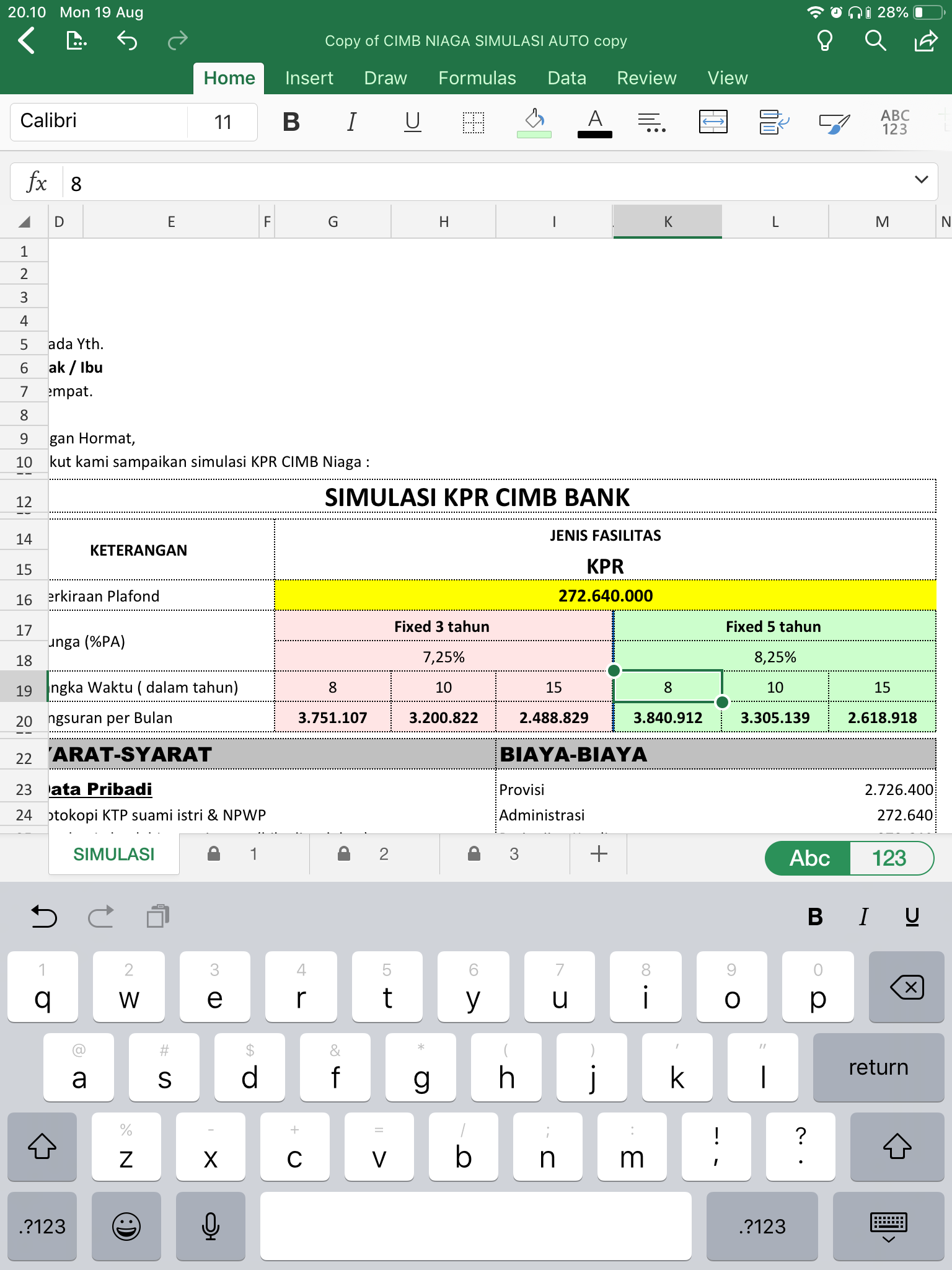Tap the keyboard backspace key
This screenshot has height=1270, width=952.
coord(907,987)
